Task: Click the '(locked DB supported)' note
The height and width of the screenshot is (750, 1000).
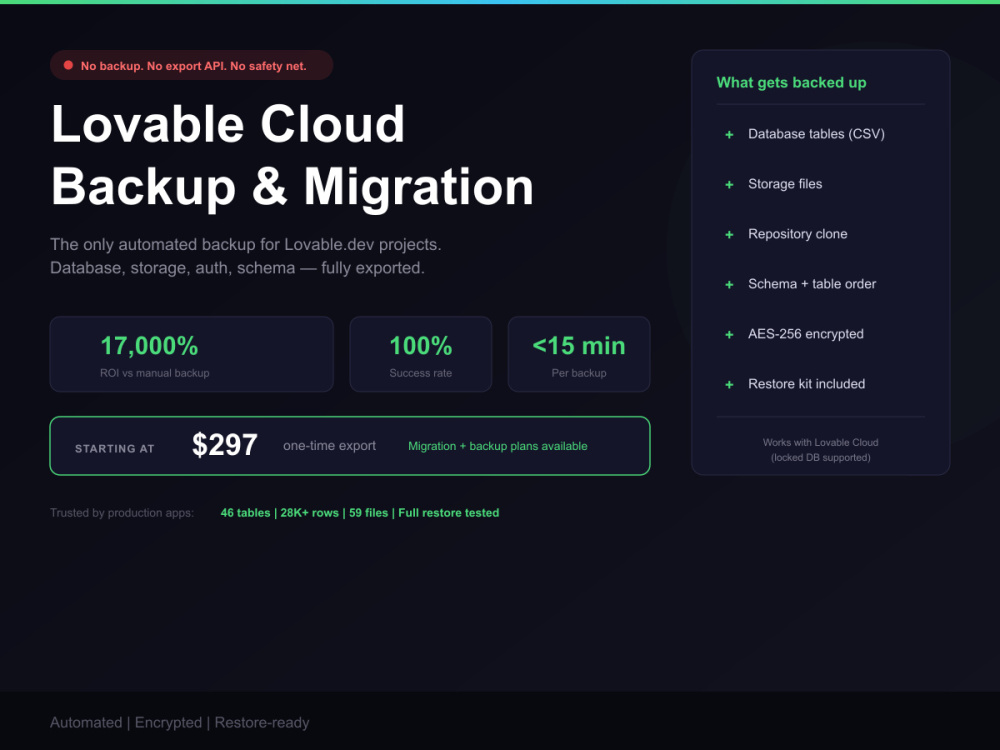Action: coord(821,457)
